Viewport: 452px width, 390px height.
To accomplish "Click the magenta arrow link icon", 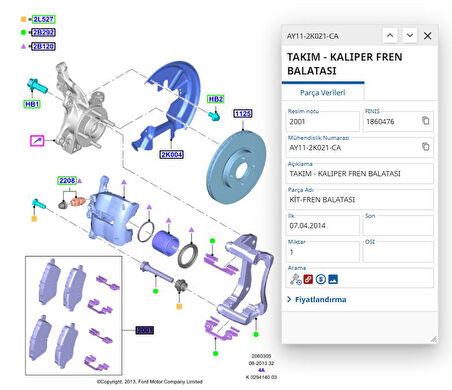I will (37, 140).
